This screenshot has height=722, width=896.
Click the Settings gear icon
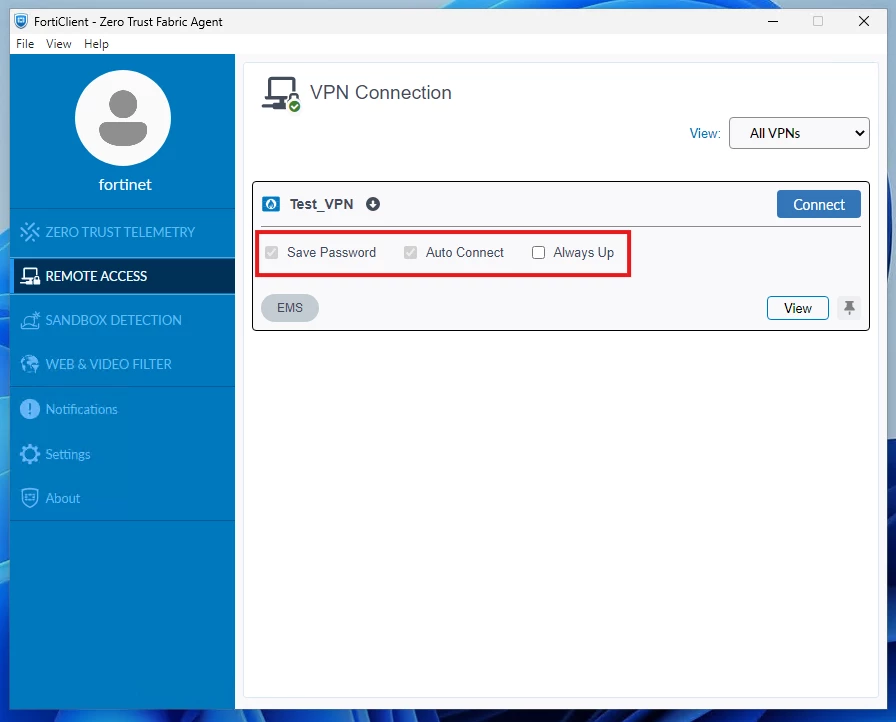point(30,454)
